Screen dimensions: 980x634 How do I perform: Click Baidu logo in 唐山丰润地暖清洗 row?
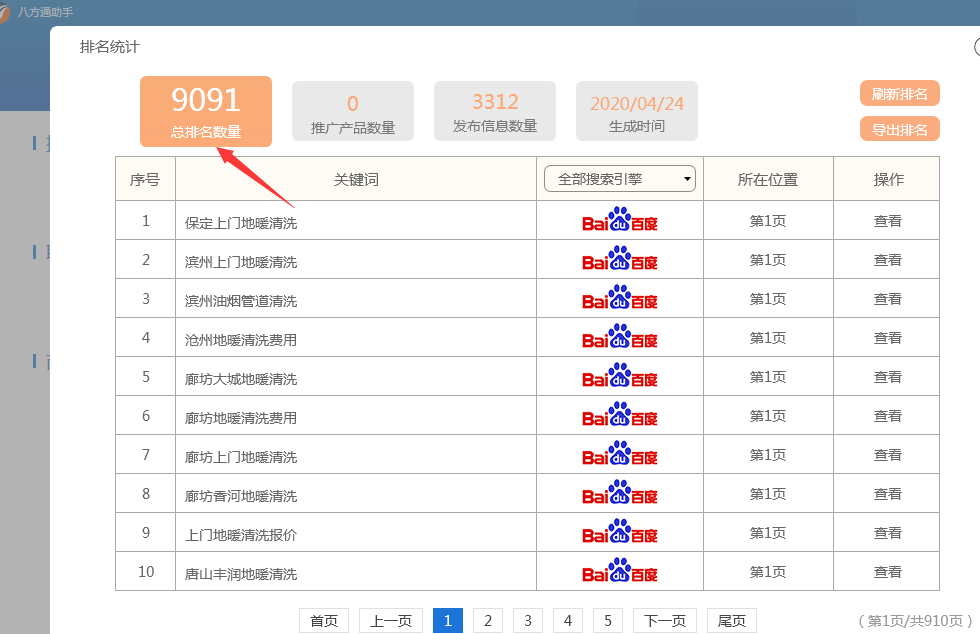click(619, 570)
